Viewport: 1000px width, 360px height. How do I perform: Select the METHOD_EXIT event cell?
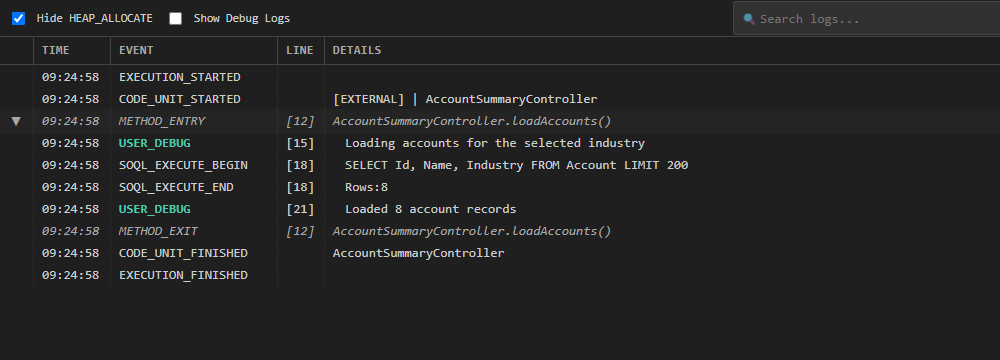(x=158, y=232)
